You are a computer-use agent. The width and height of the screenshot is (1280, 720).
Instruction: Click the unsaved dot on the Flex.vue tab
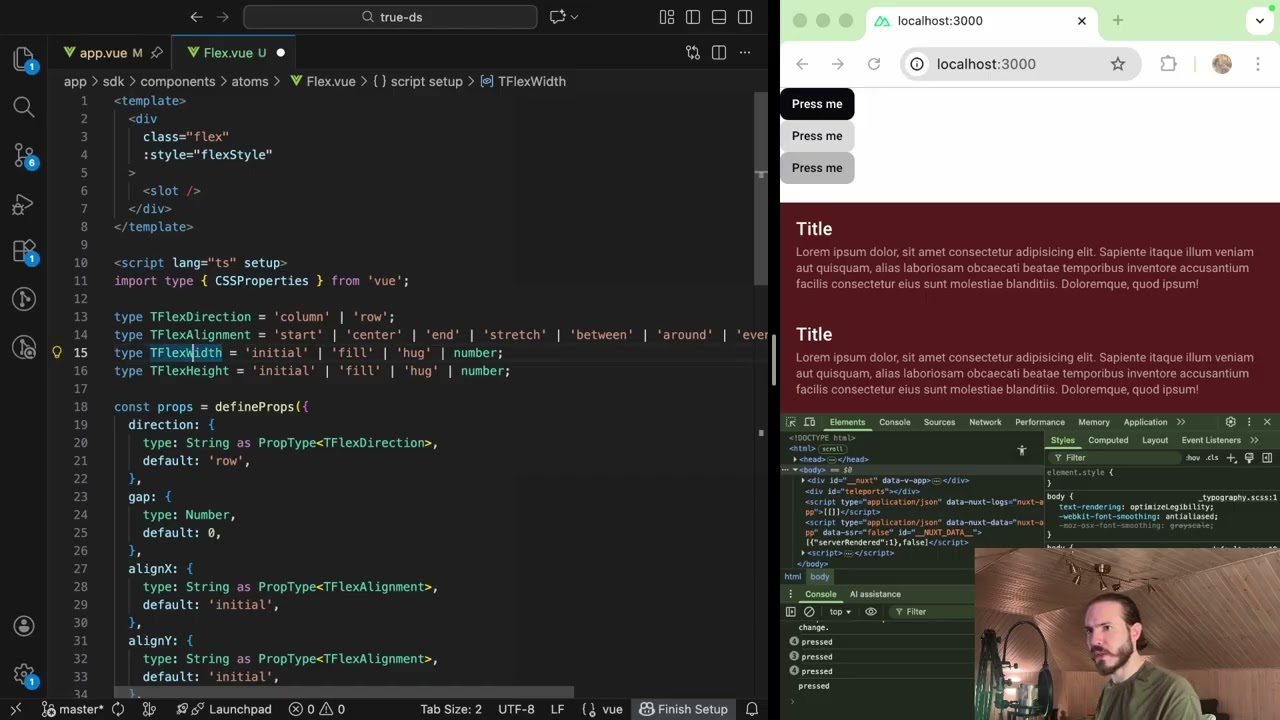pyautogui.click(x=280, y=53)
